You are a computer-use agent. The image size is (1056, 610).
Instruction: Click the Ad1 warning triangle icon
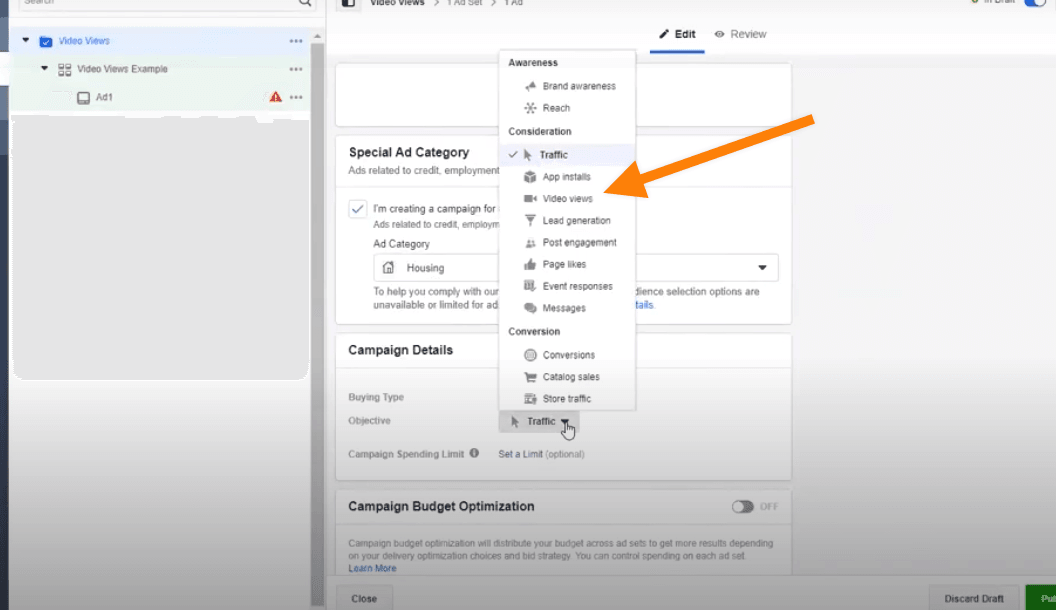pyautogui.click(x=275, y=97)
